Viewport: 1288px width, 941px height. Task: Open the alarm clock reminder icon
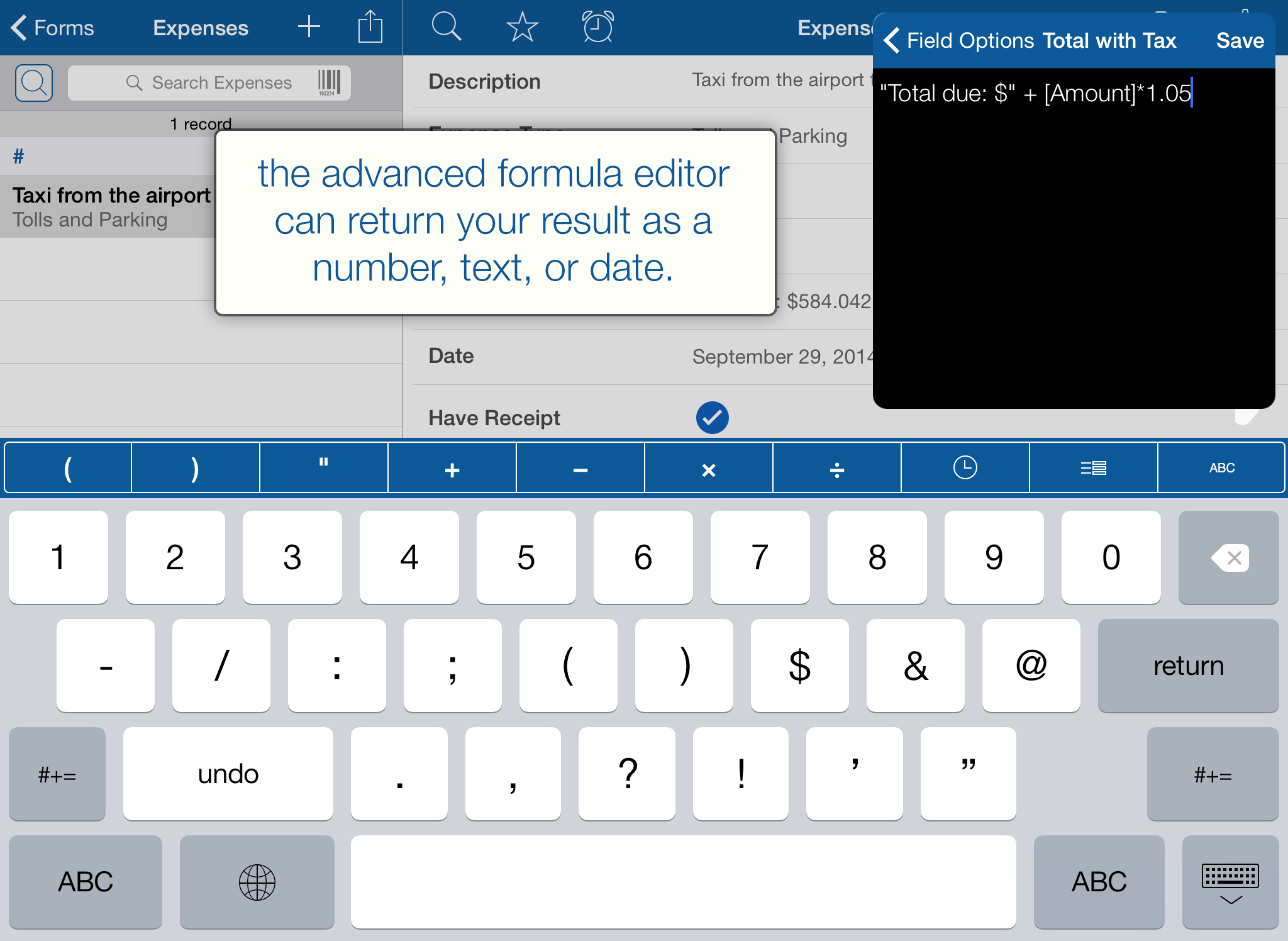pos(597,27)
